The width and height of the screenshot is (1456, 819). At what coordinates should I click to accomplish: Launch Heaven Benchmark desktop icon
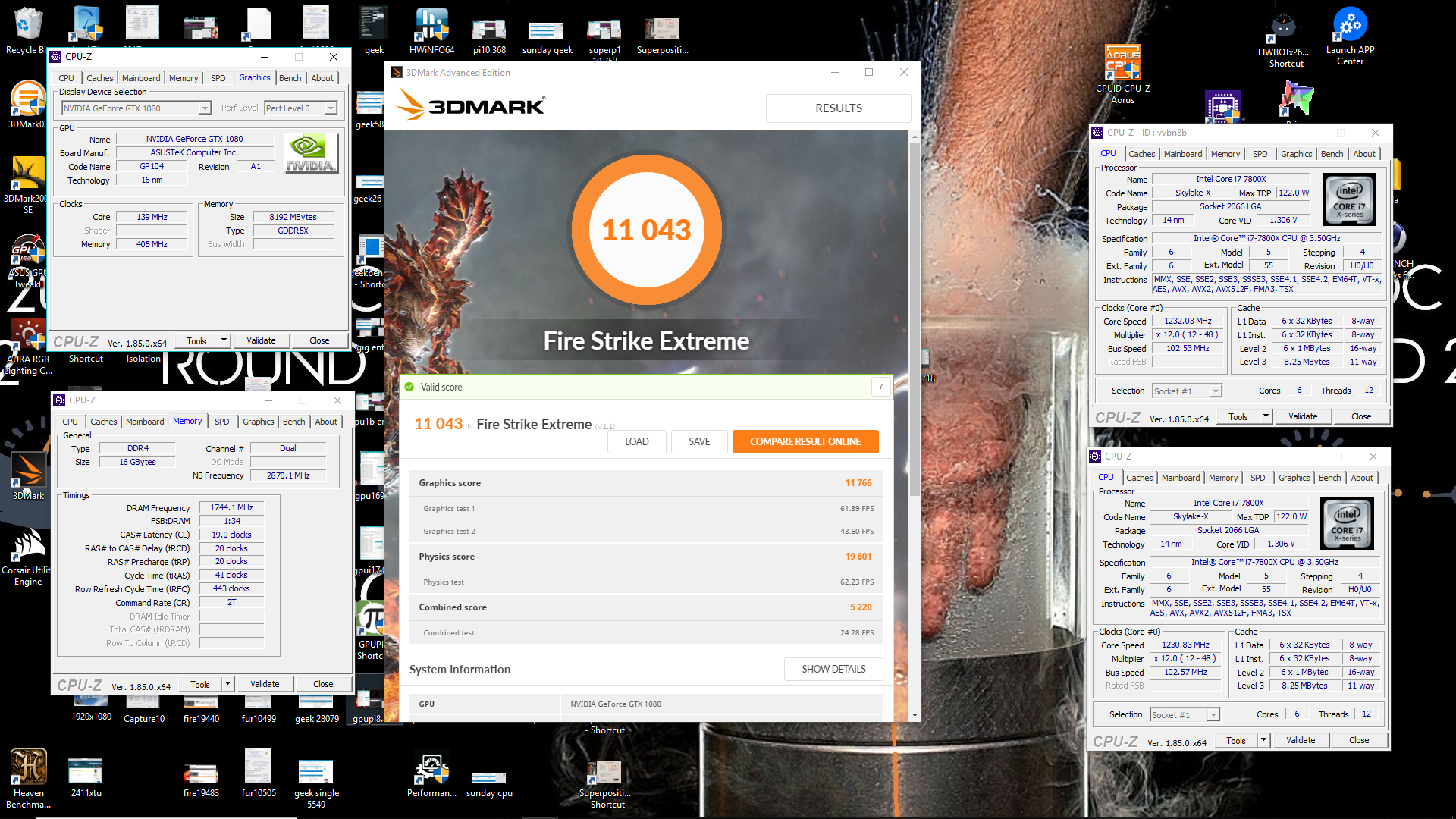coord(28,779)
